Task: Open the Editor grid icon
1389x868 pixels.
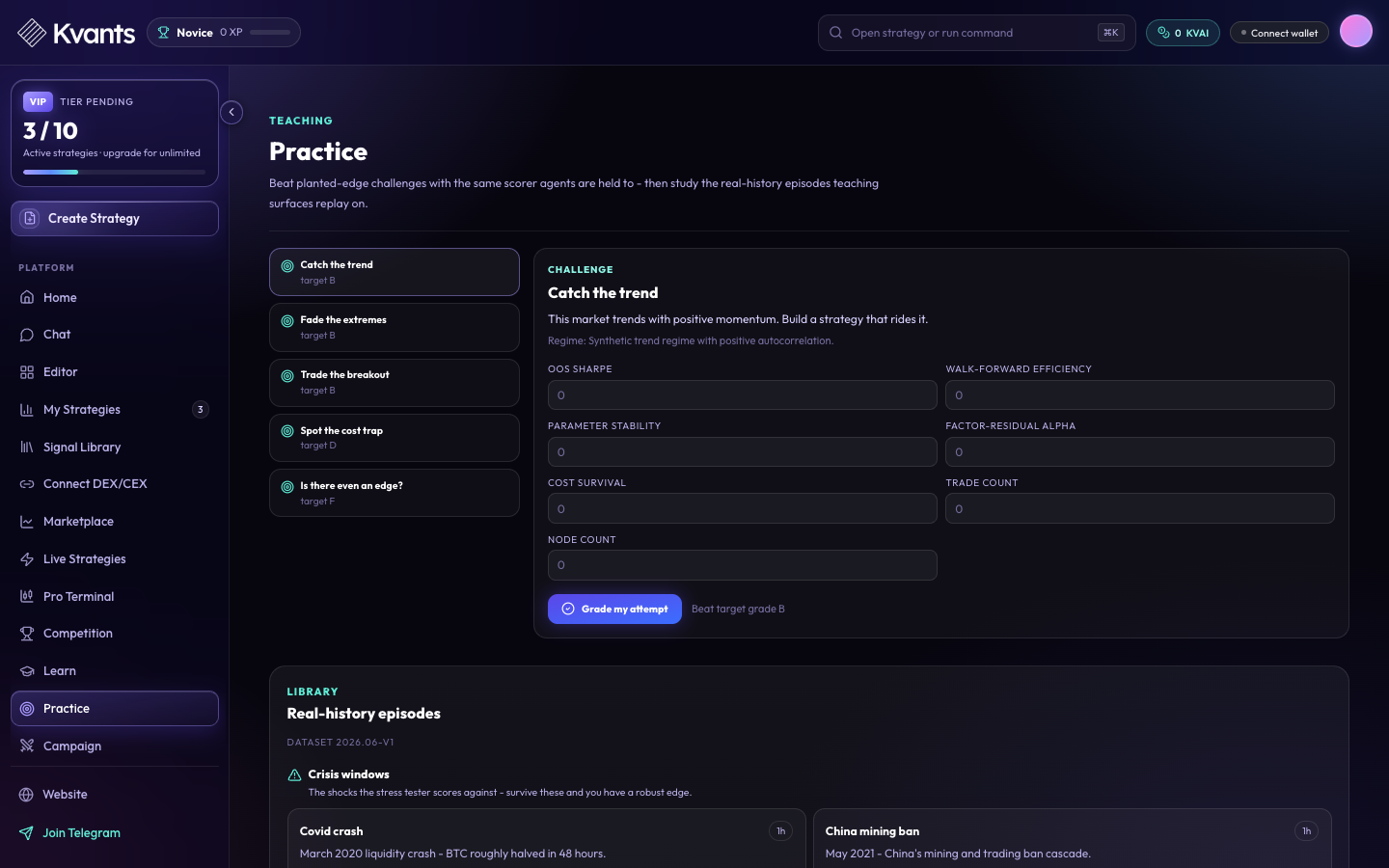Action: [27, 372]
